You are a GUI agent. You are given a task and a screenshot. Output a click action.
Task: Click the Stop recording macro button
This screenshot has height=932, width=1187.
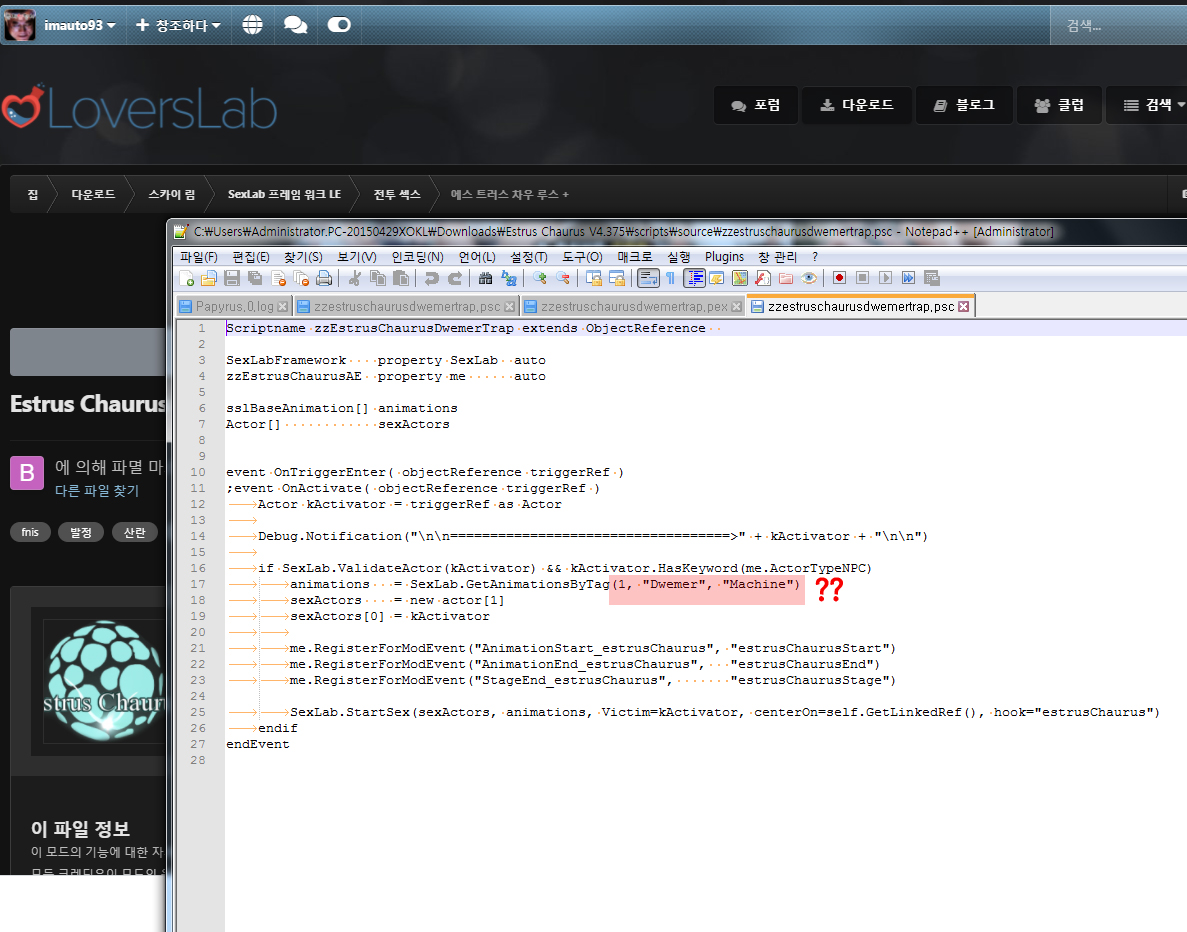(862, 279)
